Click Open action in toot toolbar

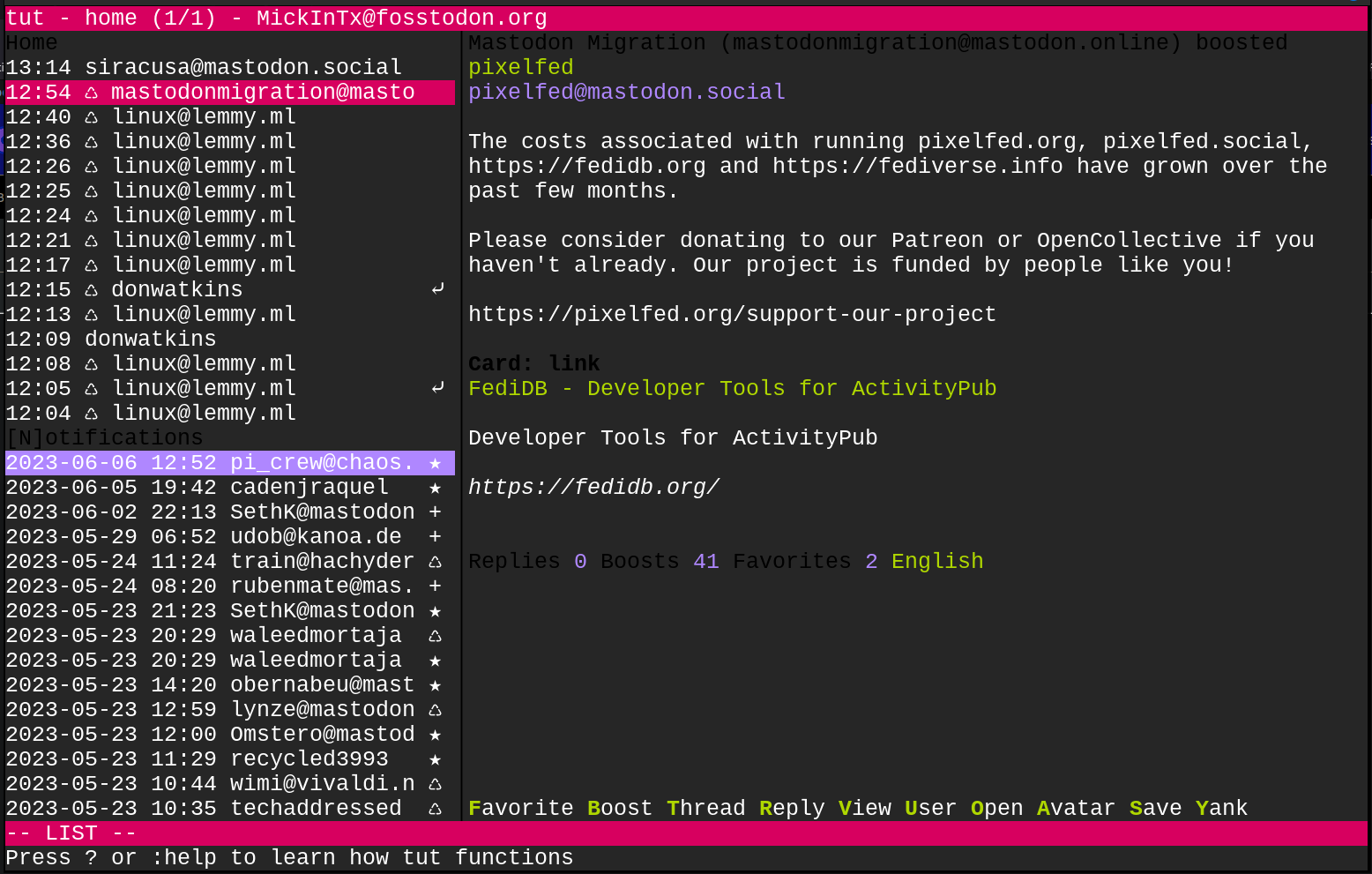997,809
